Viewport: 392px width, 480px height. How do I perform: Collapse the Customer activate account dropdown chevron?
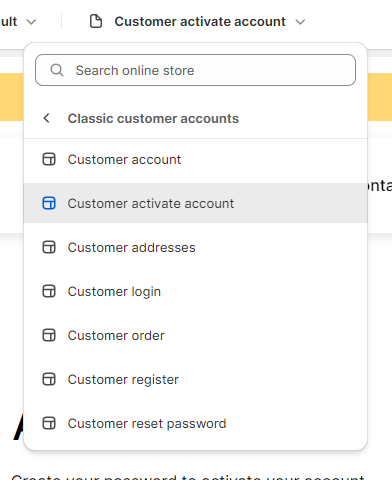300,22
